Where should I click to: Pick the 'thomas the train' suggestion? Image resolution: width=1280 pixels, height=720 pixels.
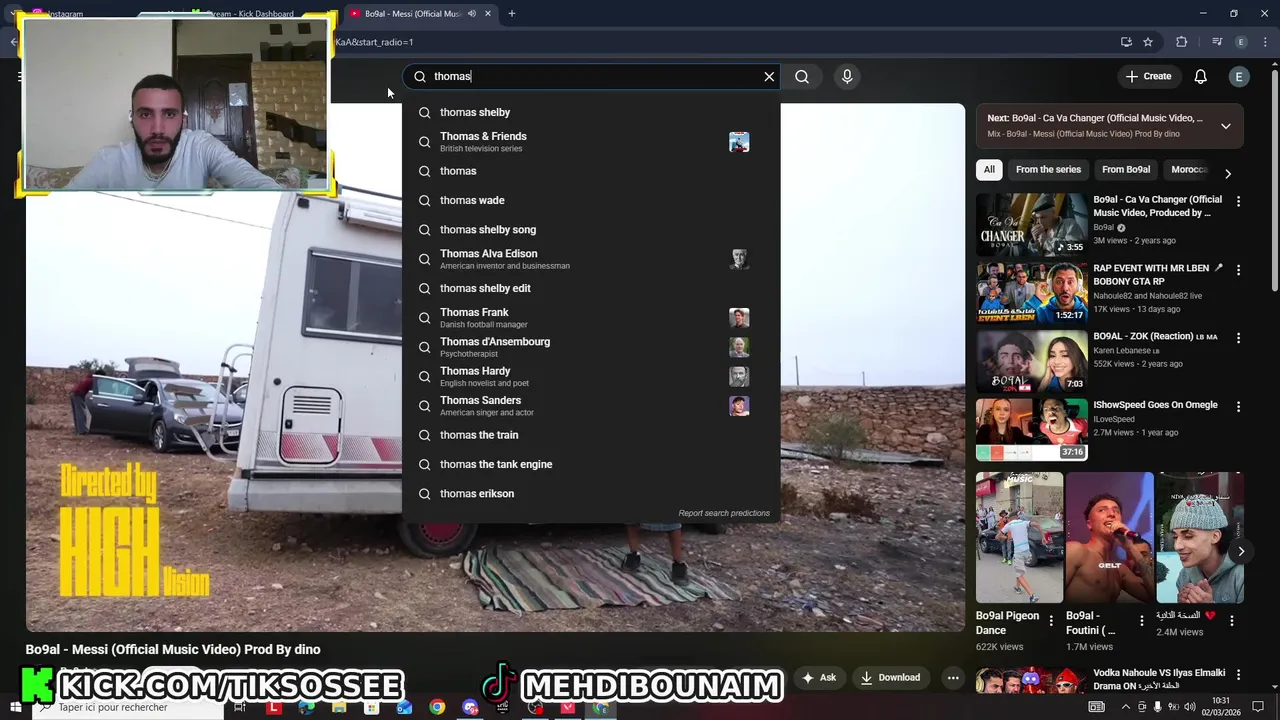[x=591, y=435]
